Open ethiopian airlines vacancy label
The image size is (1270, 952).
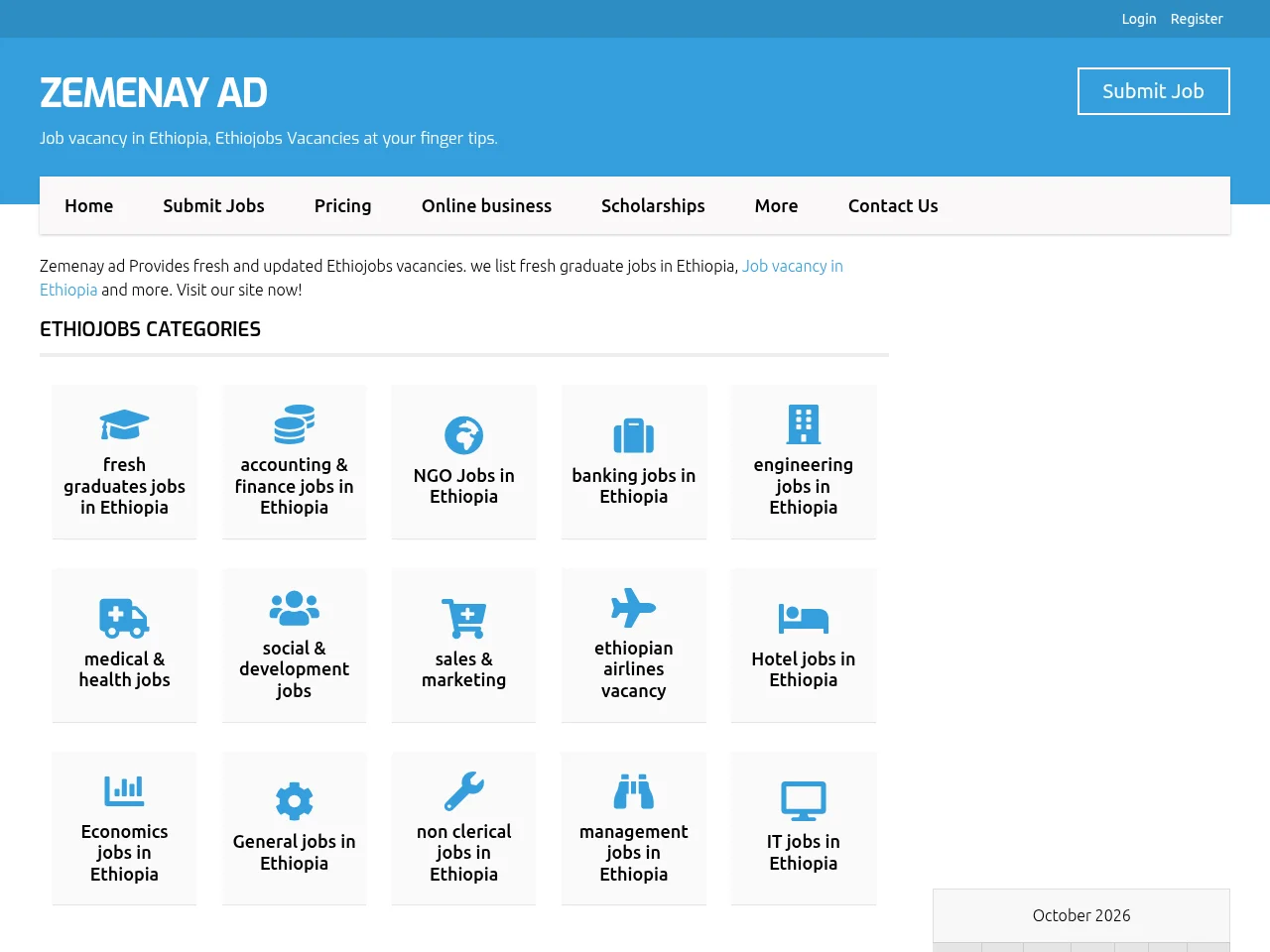[634, 669]
